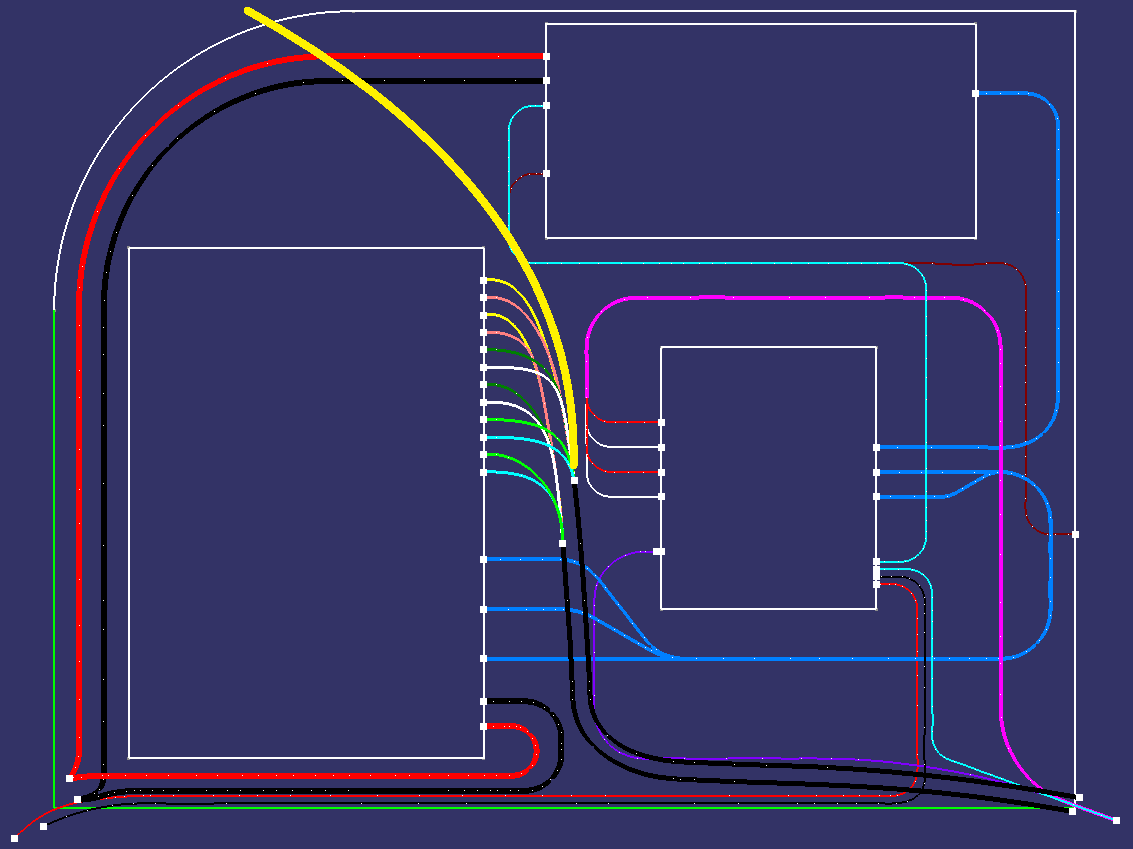
Task: Click the thick black wire's connector on the top box
Action: click(x=546, y=80)
